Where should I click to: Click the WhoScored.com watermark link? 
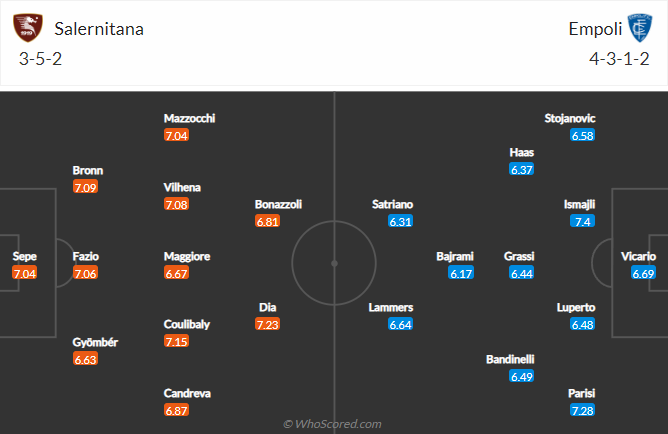333,424
